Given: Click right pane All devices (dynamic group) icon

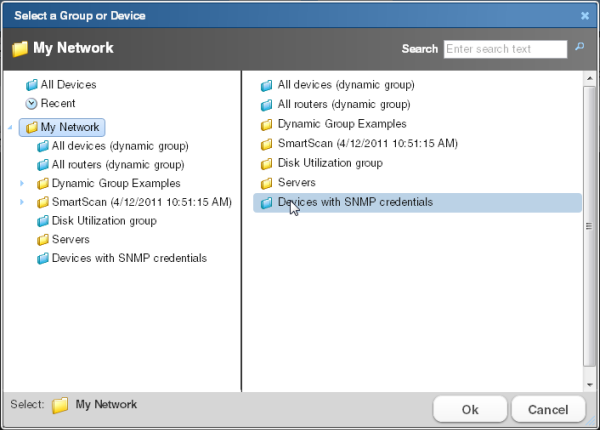Looking at the screenshot, I should (x=266, y=85).
